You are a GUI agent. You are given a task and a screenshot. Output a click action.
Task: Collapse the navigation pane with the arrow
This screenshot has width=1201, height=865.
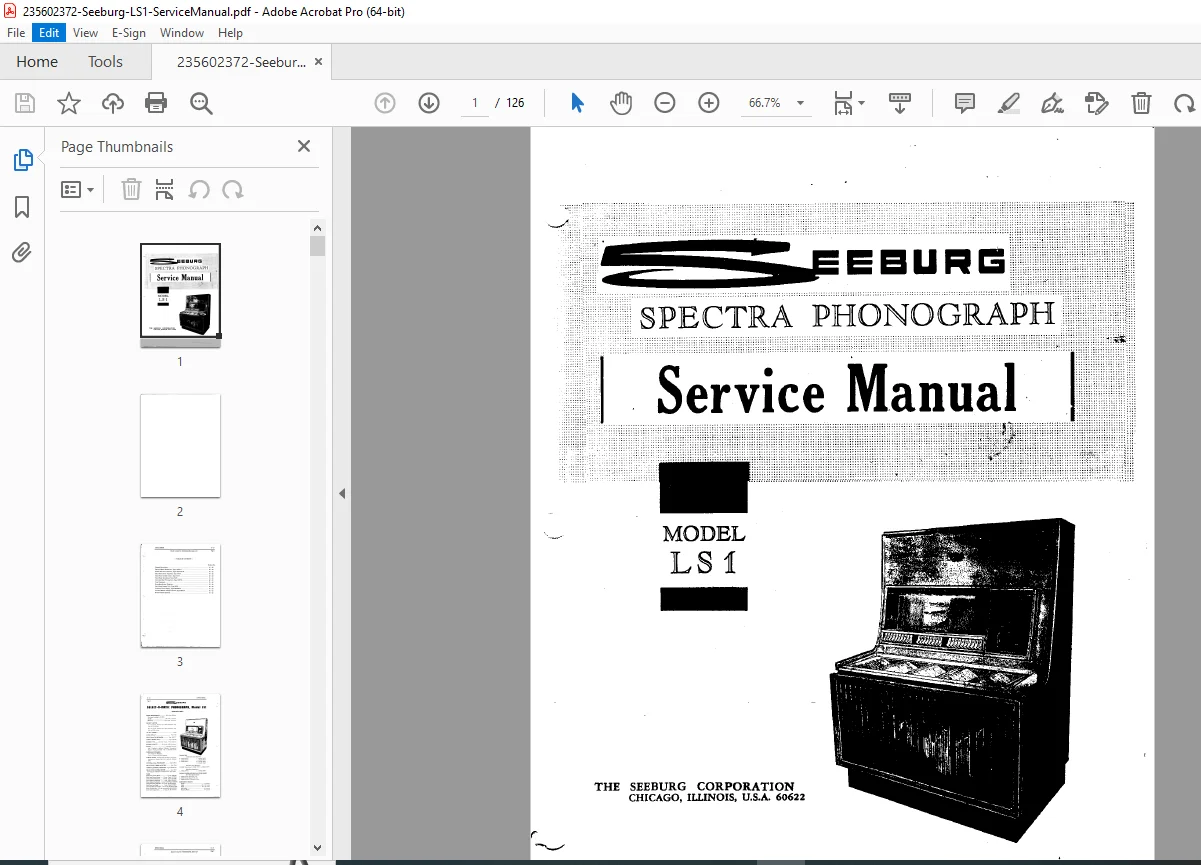(x=342, y=493)
